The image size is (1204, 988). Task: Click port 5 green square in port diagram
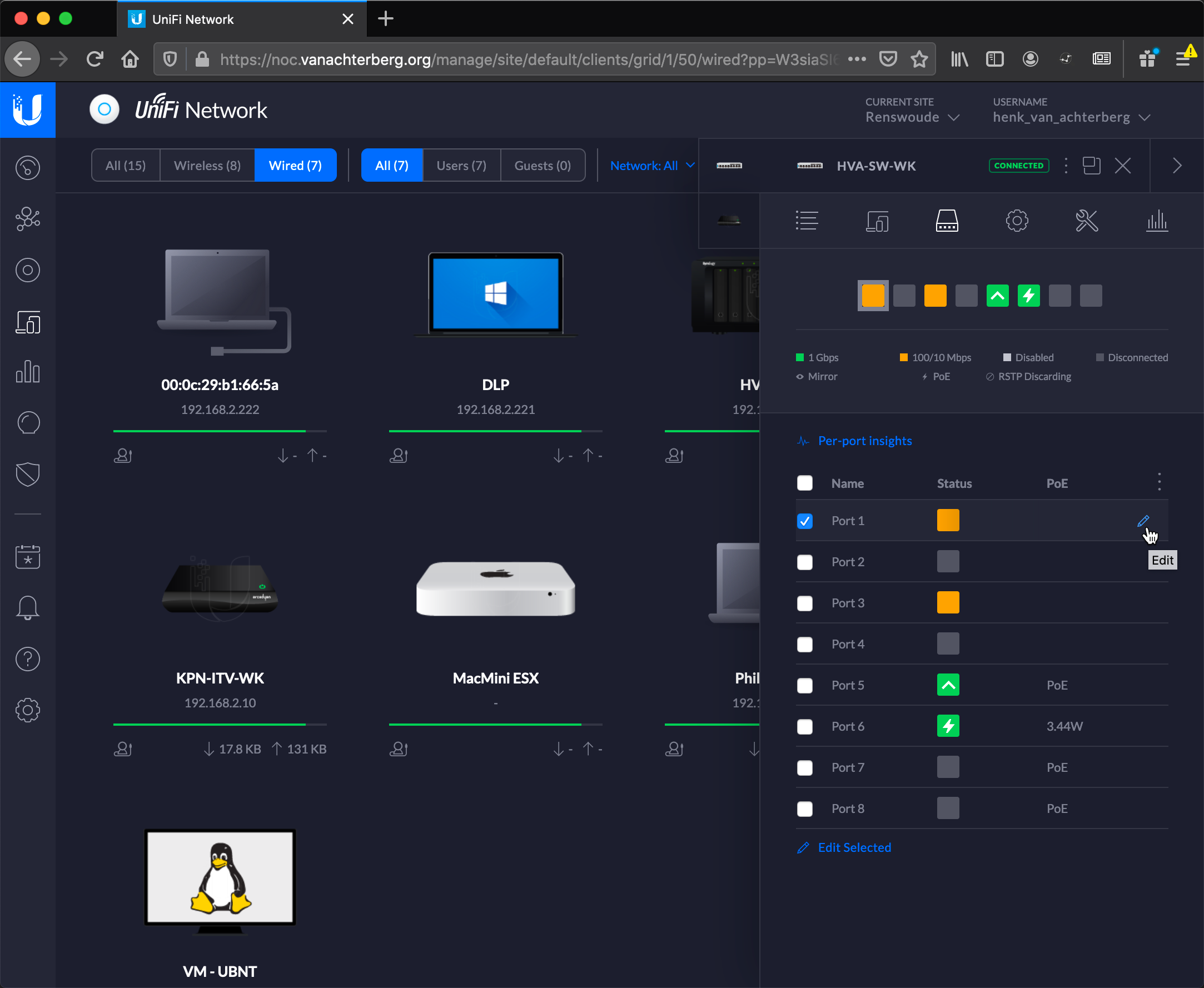tap(997, 296)
